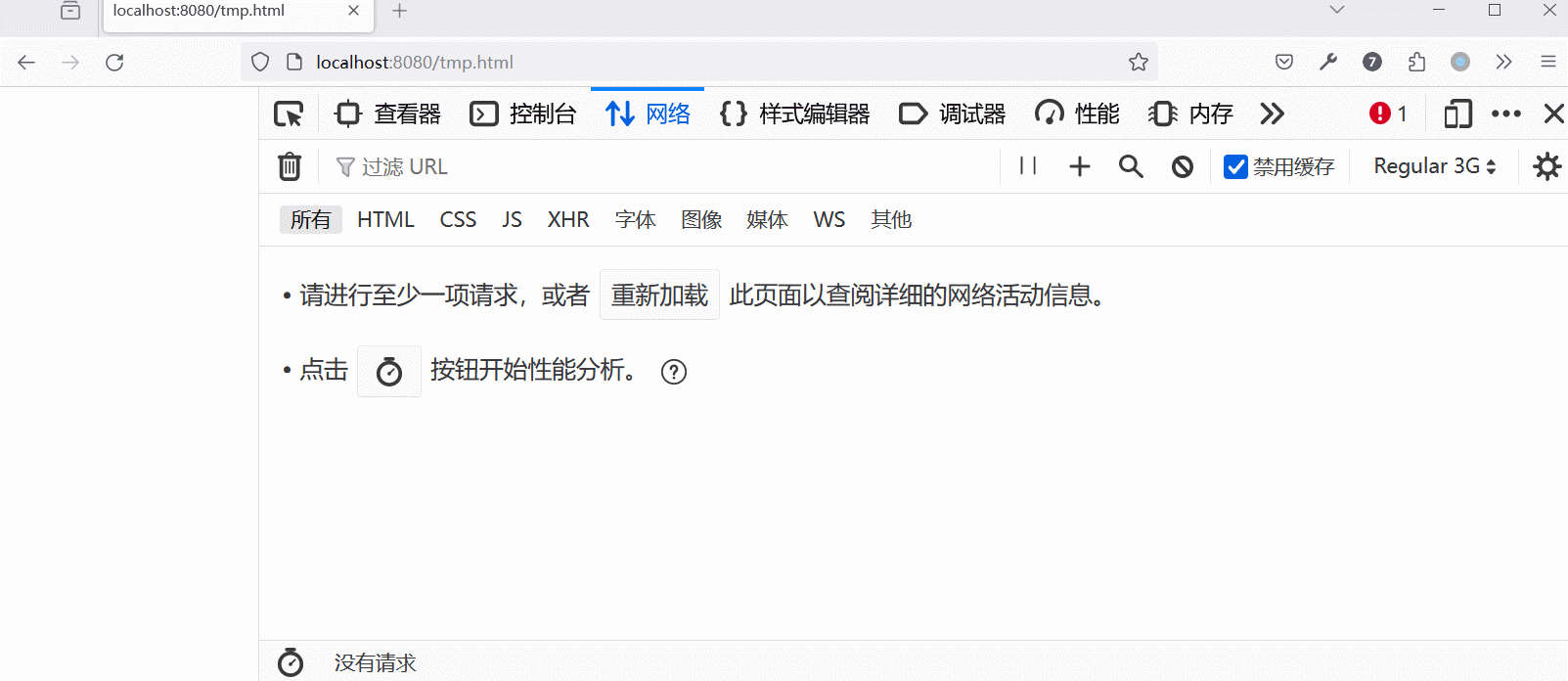Filter requests by 图像 images

coord(701,220)
